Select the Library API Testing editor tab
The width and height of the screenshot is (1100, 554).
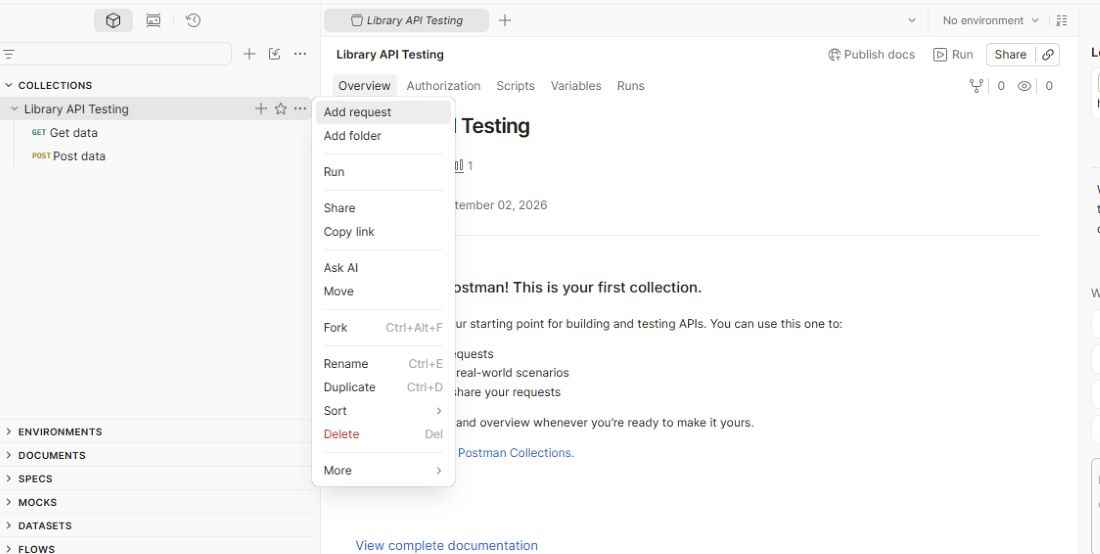[407, 20]
